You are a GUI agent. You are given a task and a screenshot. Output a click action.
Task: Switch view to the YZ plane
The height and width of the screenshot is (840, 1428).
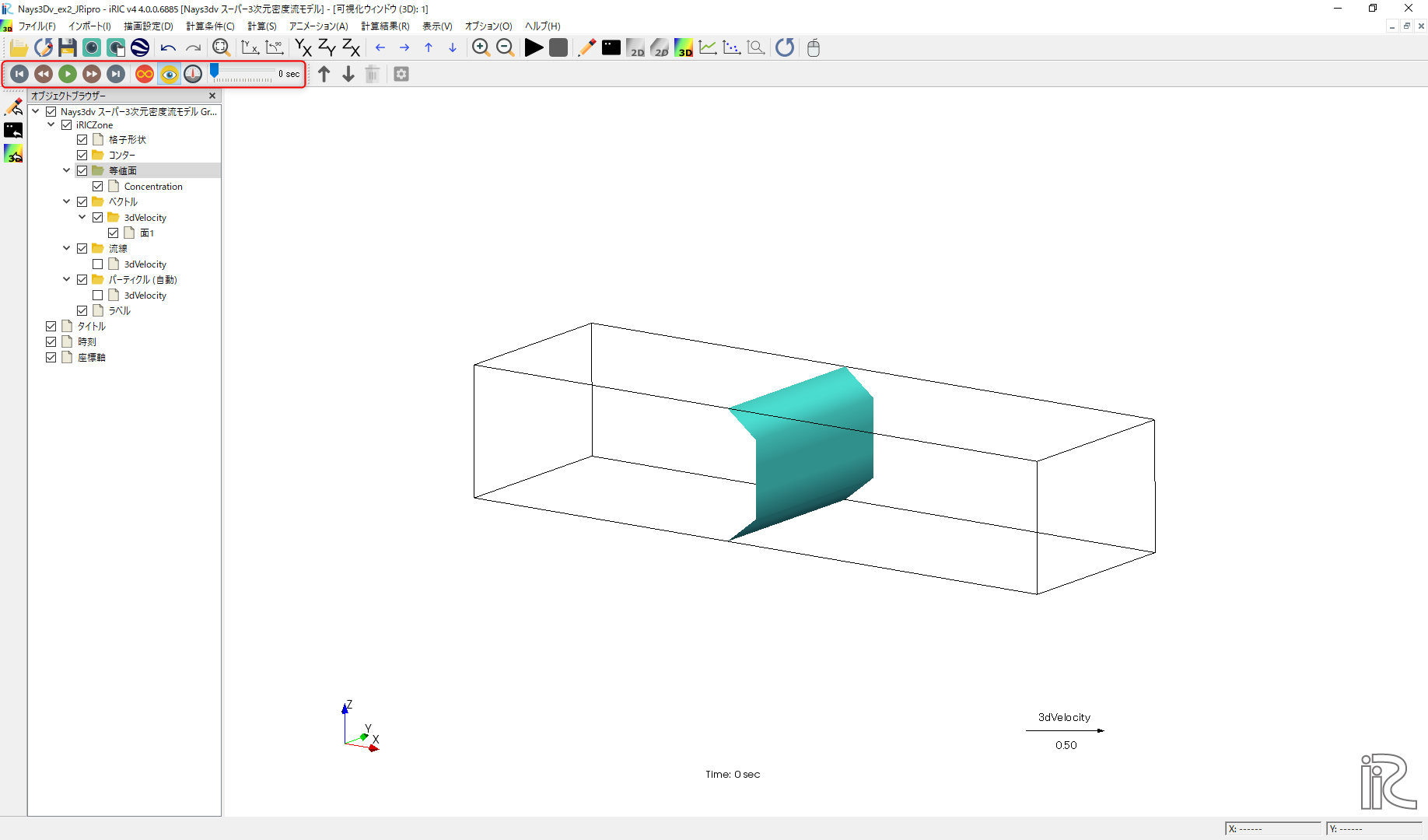point(327,48)
